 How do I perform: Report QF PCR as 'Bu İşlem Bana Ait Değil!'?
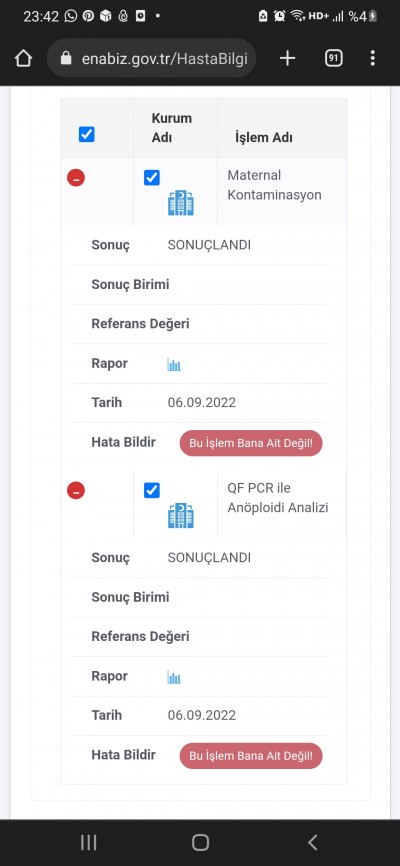click(251, 756)
